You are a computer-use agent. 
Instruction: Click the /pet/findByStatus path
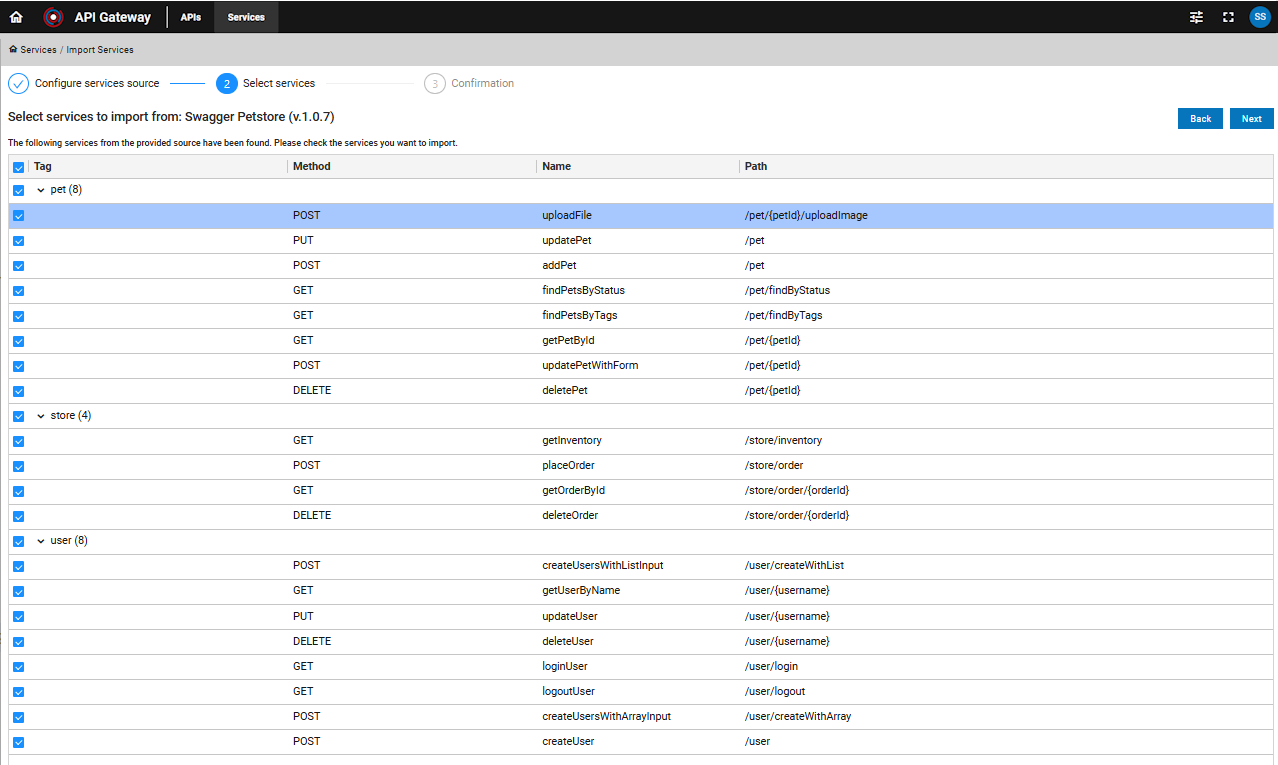click(787, 290)
